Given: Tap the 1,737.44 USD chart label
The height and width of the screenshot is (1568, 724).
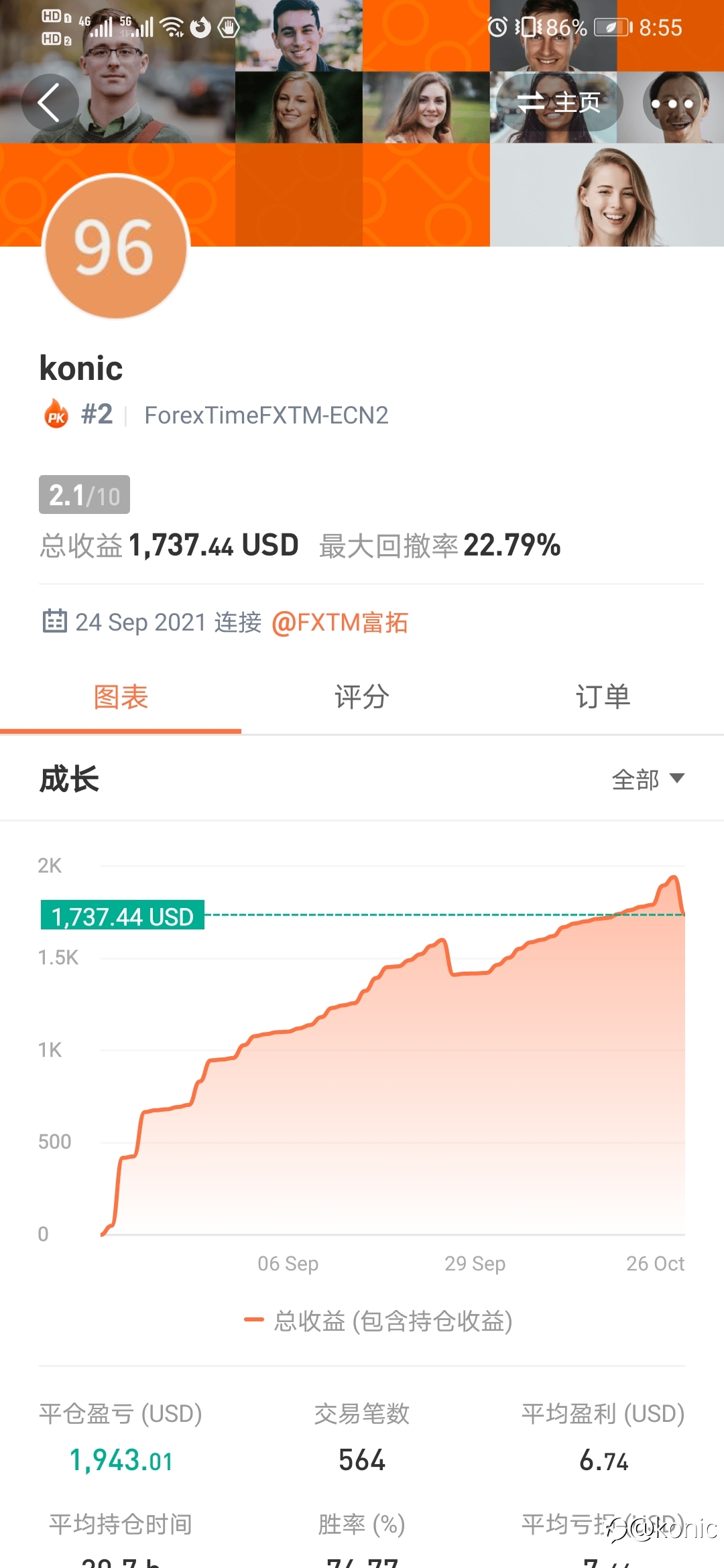Looking at the screenshot, I should 123,915.
